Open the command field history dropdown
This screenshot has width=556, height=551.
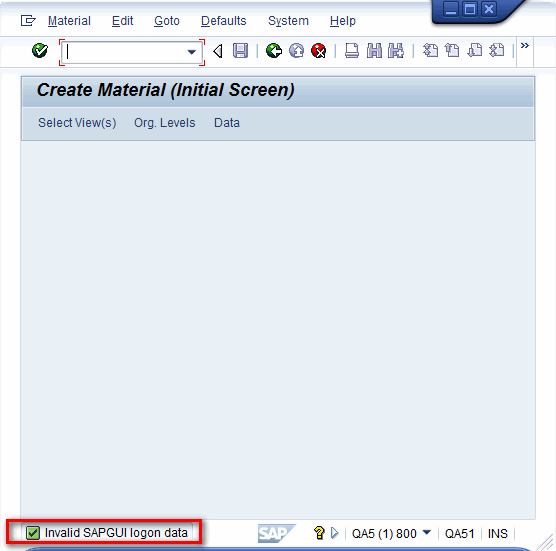coord(191,52)
